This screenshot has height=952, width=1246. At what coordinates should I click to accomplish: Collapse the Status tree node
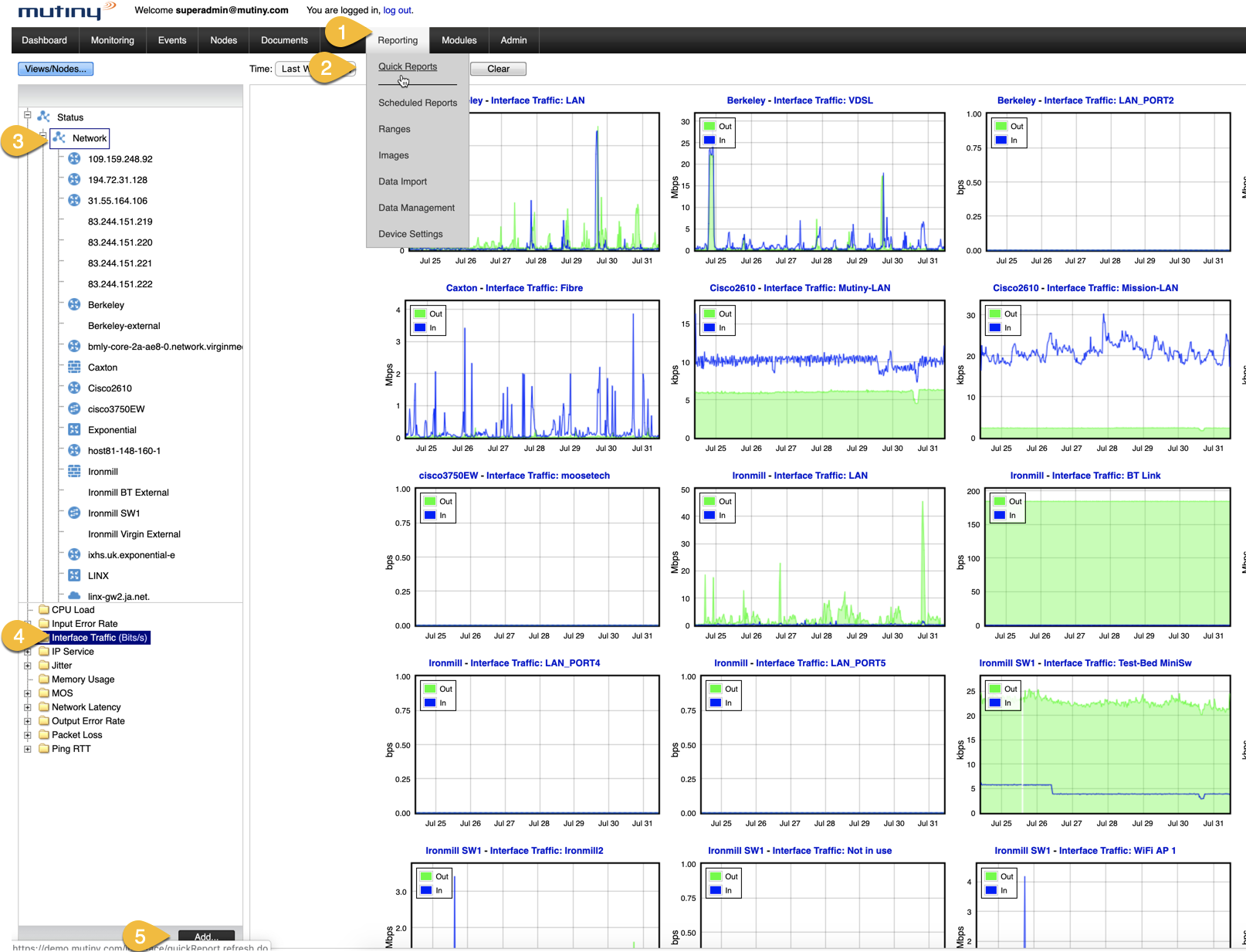pyautogui.click(x=27, y=115)
